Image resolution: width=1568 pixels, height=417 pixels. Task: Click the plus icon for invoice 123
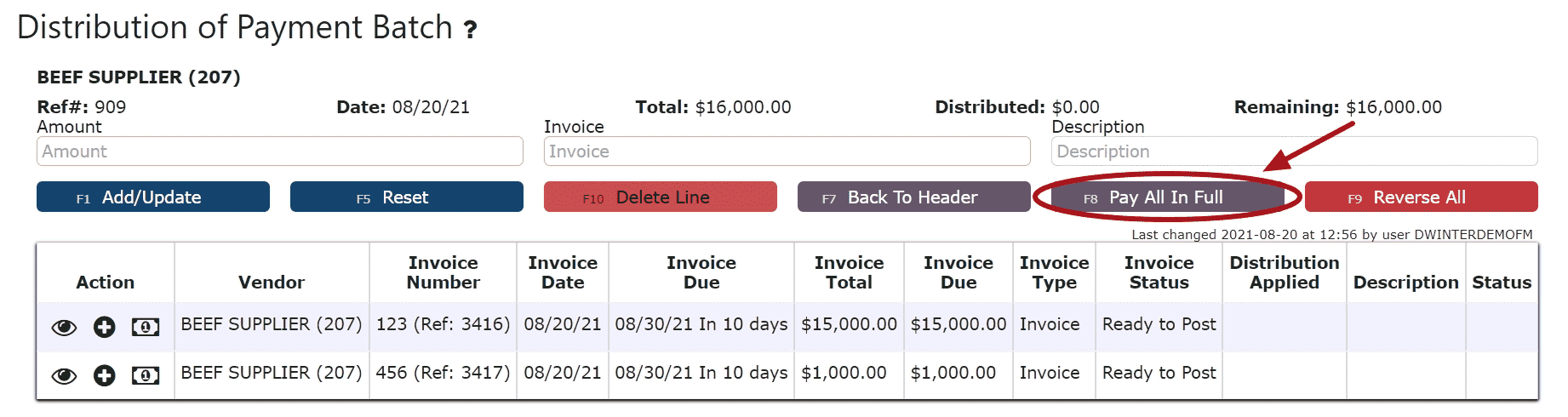click(x=105, y=328)
